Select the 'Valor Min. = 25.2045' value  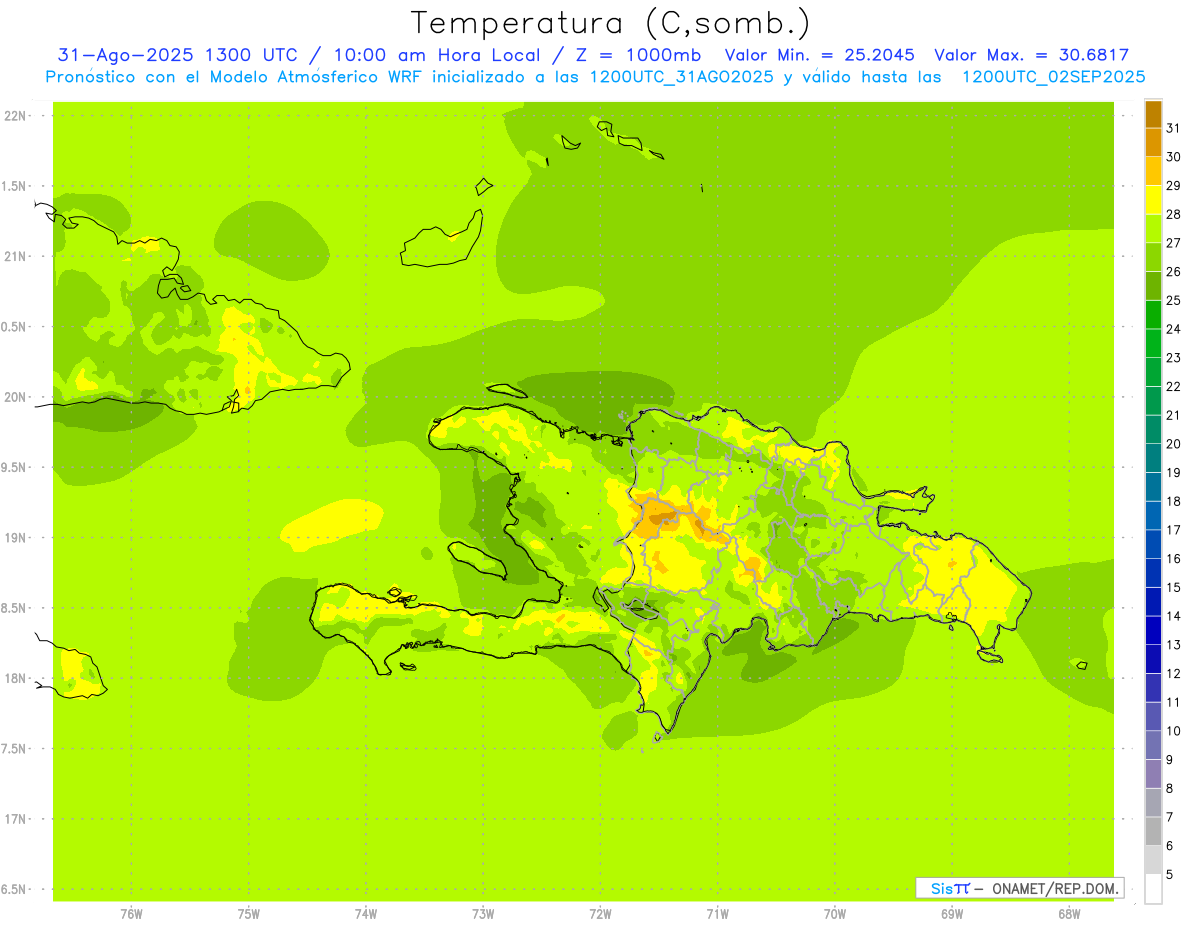820,55
